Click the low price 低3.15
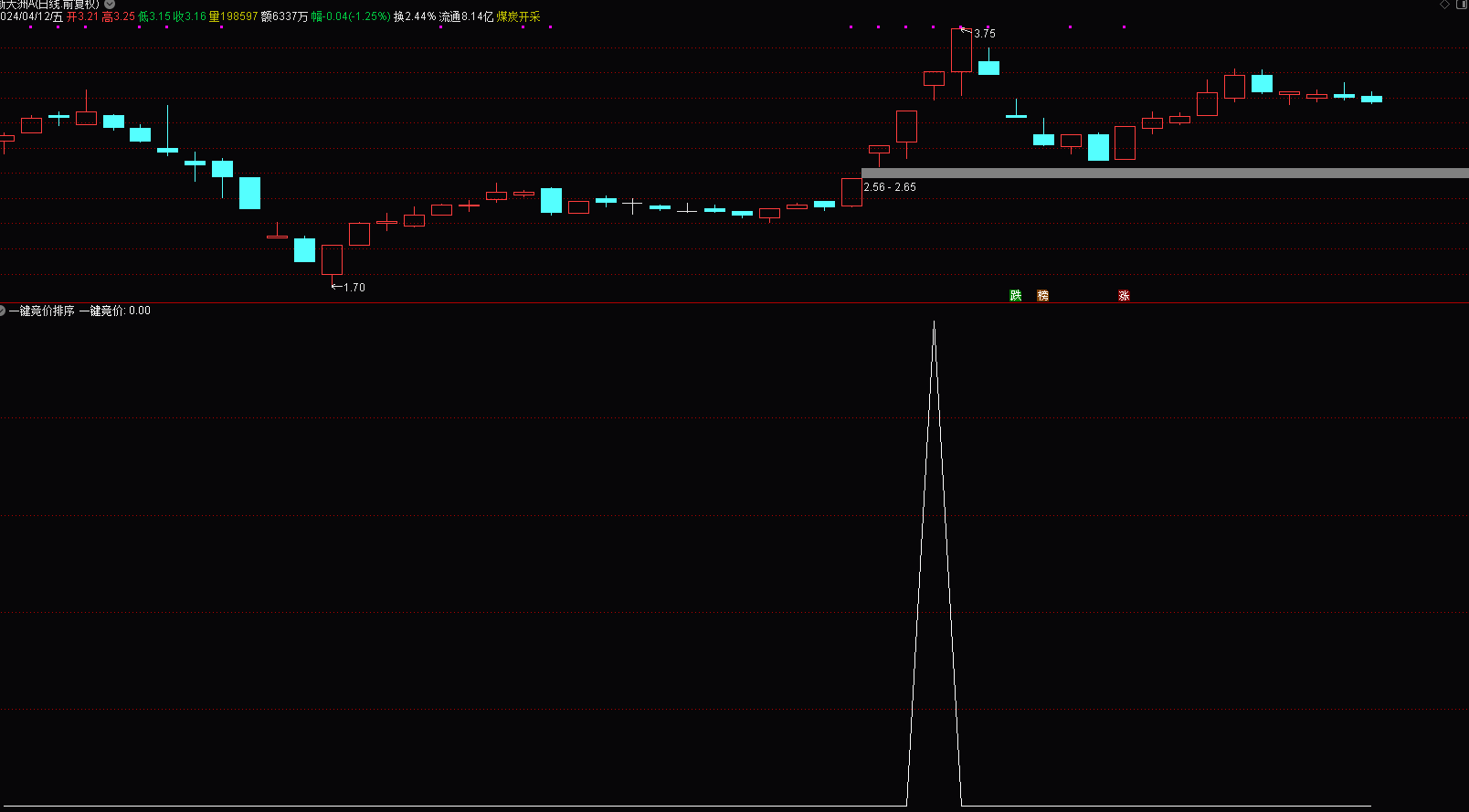1469x812 pixels. [x=153, y=16]
